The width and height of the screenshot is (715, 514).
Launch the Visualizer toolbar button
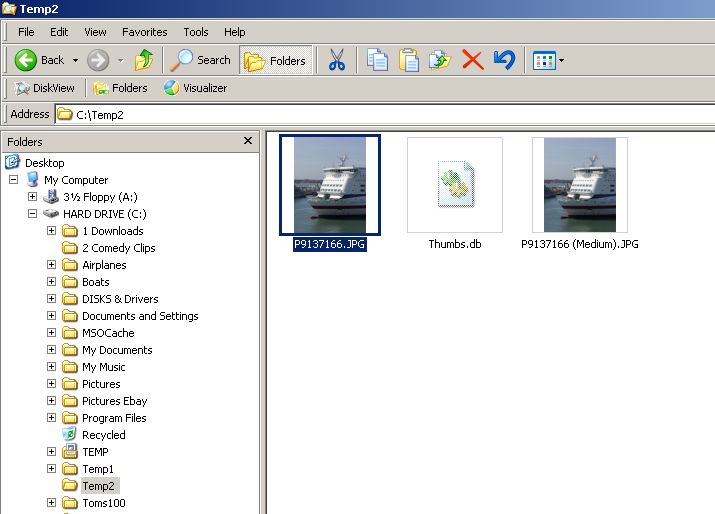tap(195, 88)
